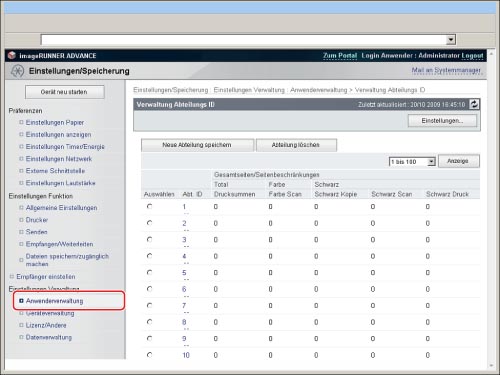The image size is (500, 375).
Task: Select radio button for Abt. ID 9
Action: (149, 339)
